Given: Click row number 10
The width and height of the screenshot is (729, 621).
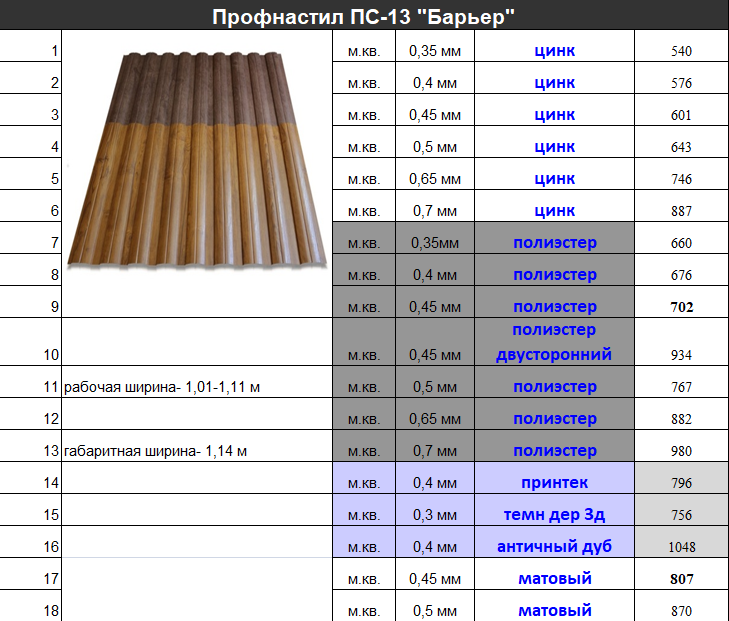Looking at the screenshot, I should 51,355.
